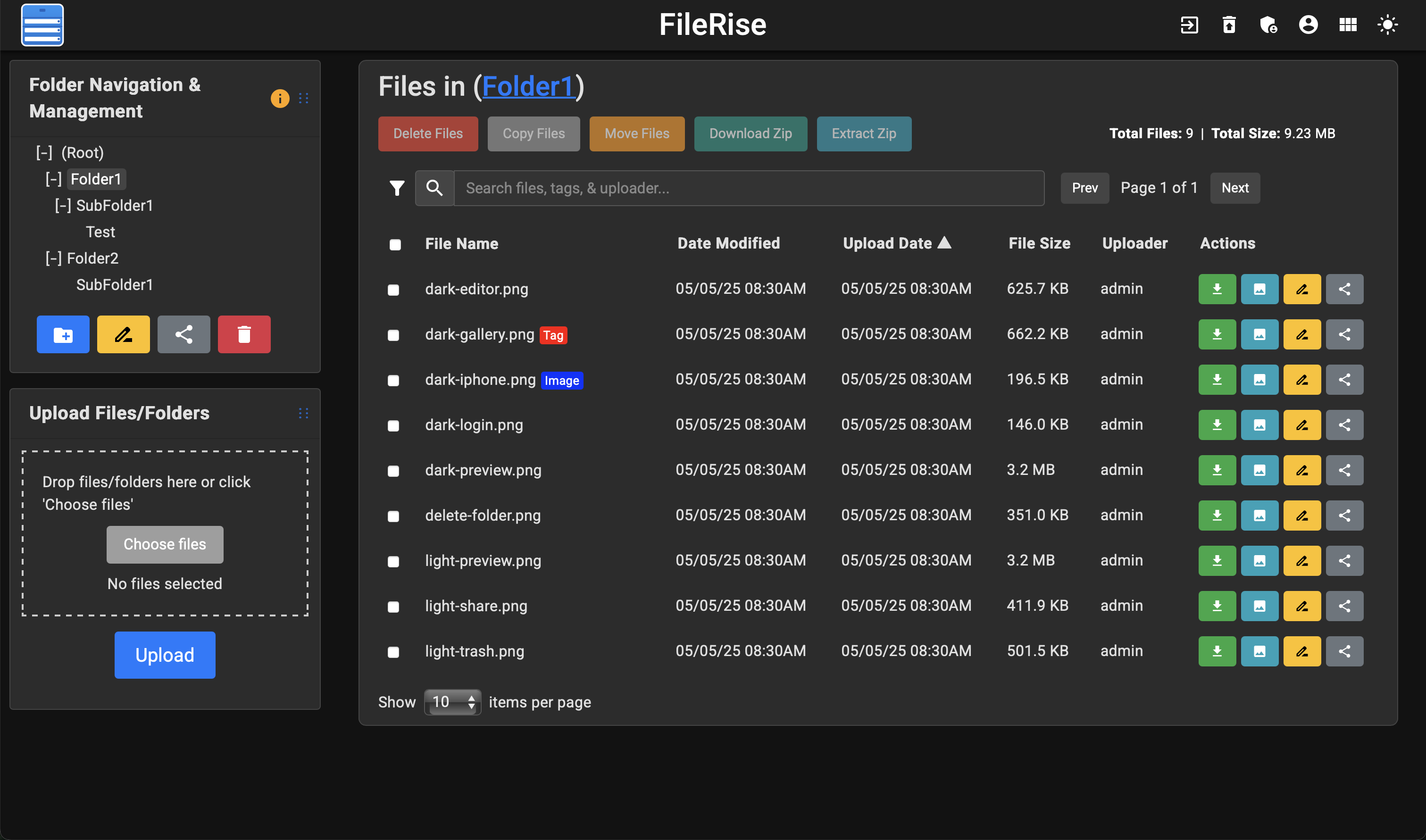
Task: Share light-trash.png with the share icon
Action: (1344, 651)
